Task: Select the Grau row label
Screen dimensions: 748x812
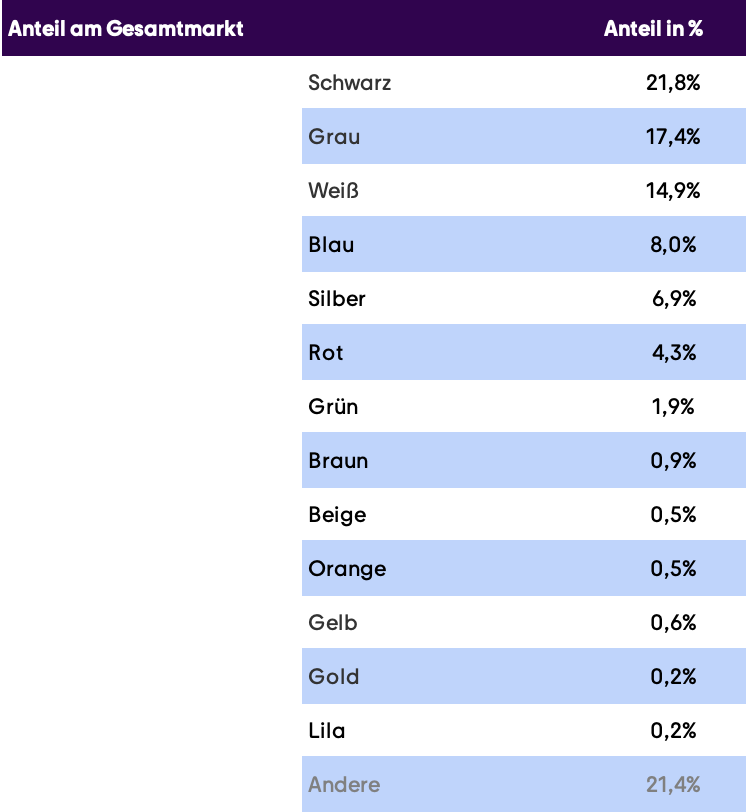Action: (x=334, y=137)
